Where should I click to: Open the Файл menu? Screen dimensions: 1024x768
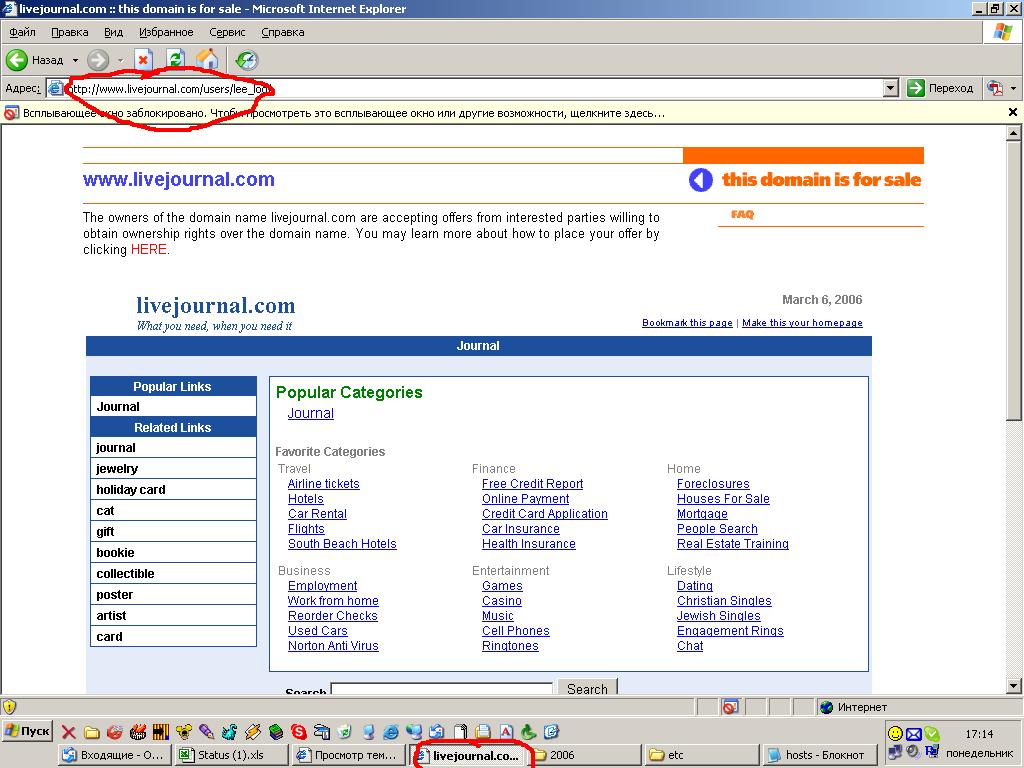(x=22, y=32)
